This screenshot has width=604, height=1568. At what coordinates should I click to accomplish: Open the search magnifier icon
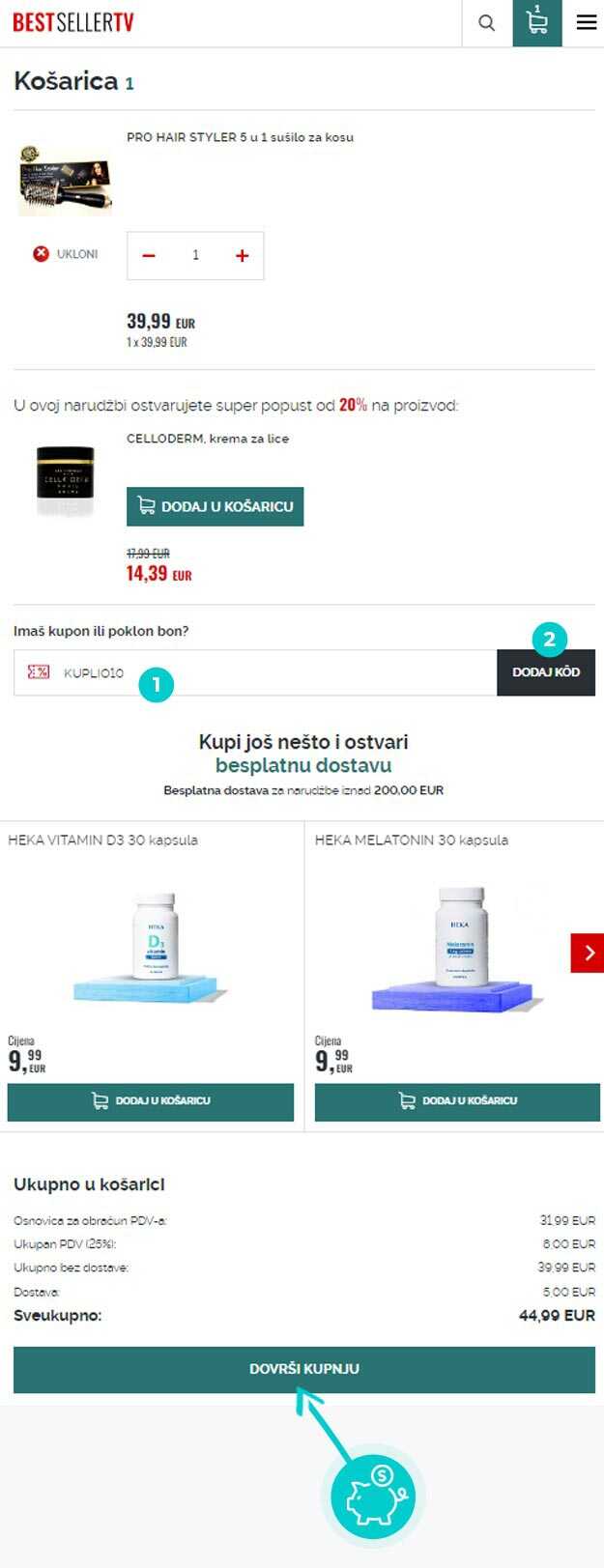coord(487,23)
